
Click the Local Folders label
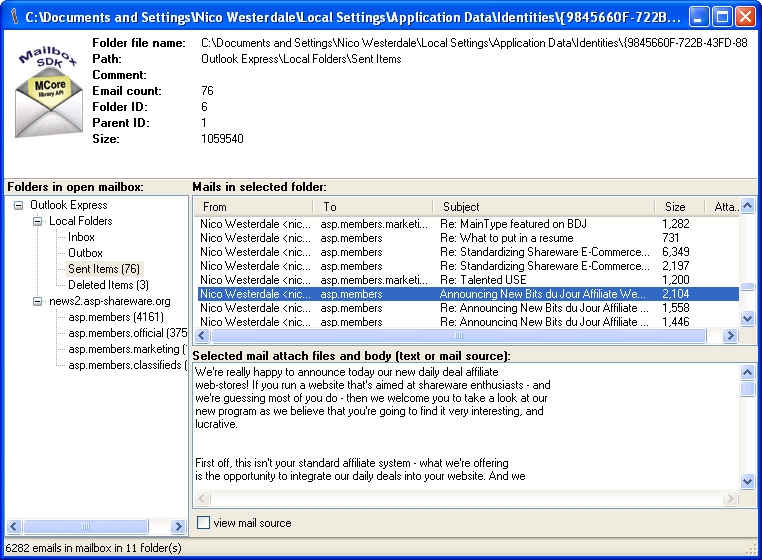81,221
